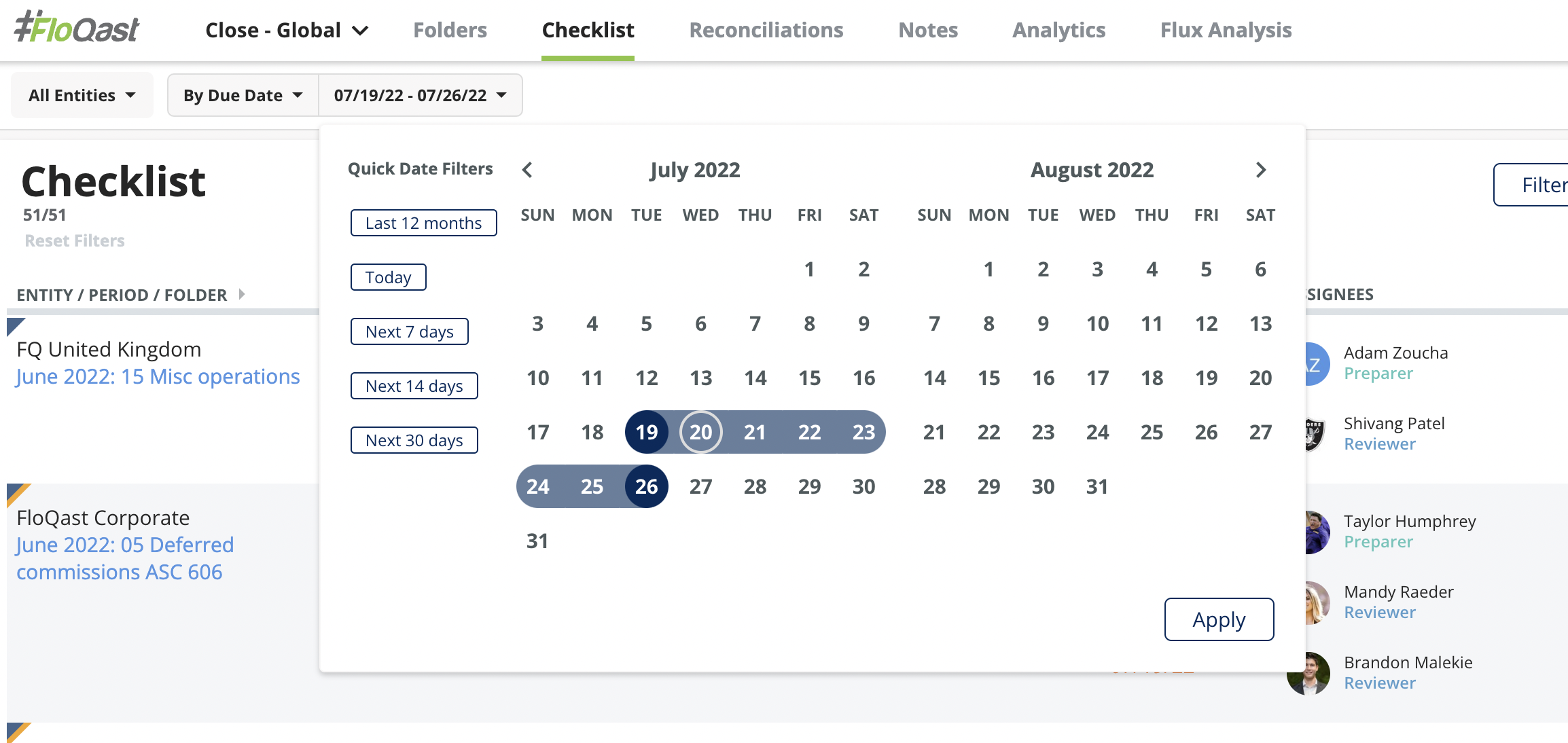Select July 27 in the calendar
The height and width of the screenshot is (743, 1568).
point(701,486)
